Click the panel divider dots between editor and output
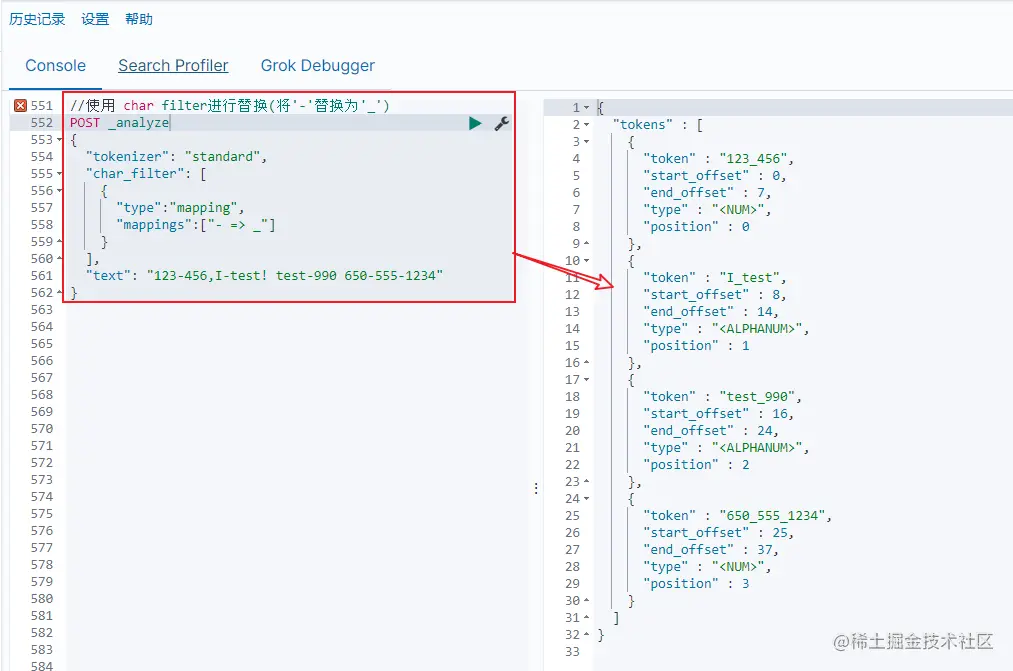 coord(536,488)
